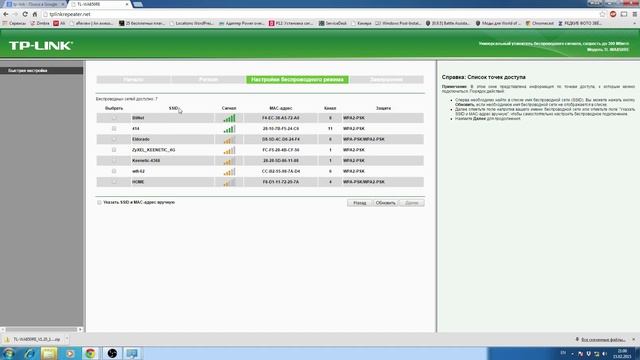Open the Zimbra bookmark
Viewport: 640px width, 360px height.
[x=40, y=24]
